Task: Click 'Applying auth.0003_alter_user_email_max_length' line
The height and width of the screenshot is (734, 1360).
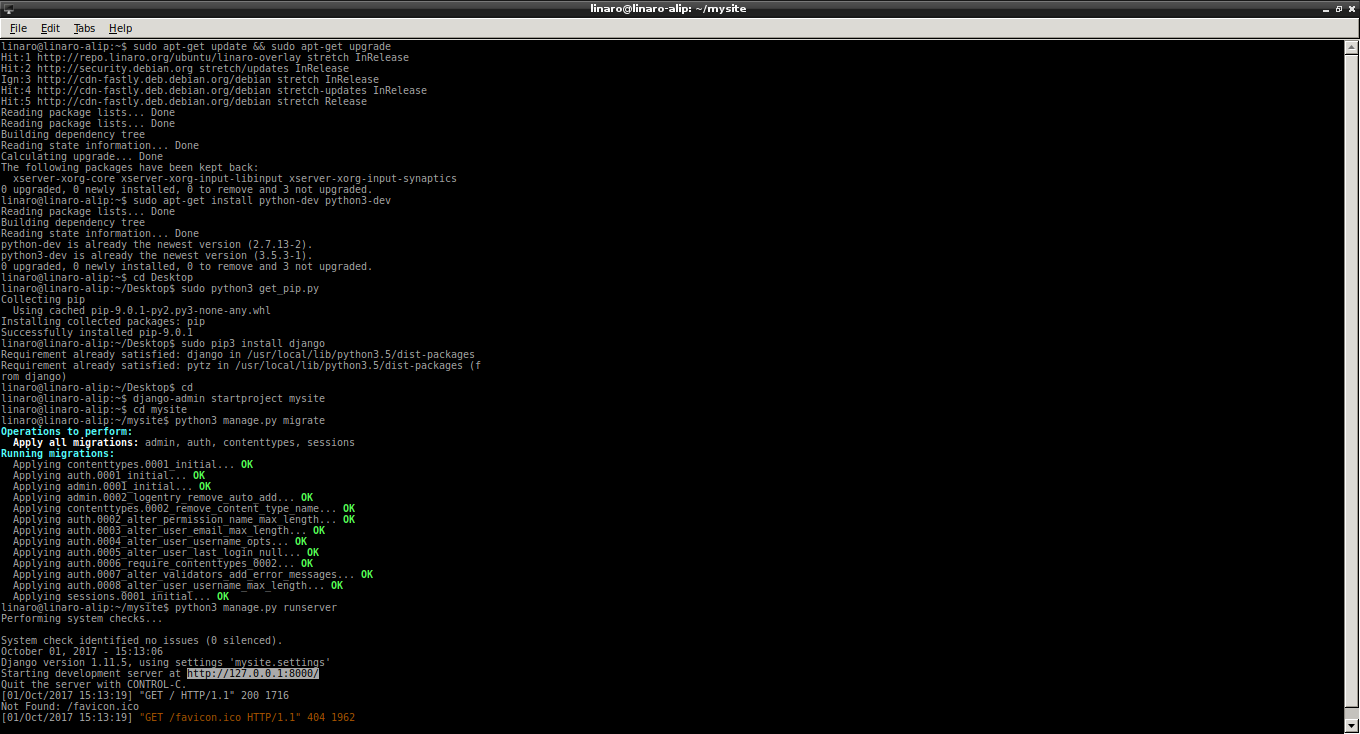Action: [169, 531]
